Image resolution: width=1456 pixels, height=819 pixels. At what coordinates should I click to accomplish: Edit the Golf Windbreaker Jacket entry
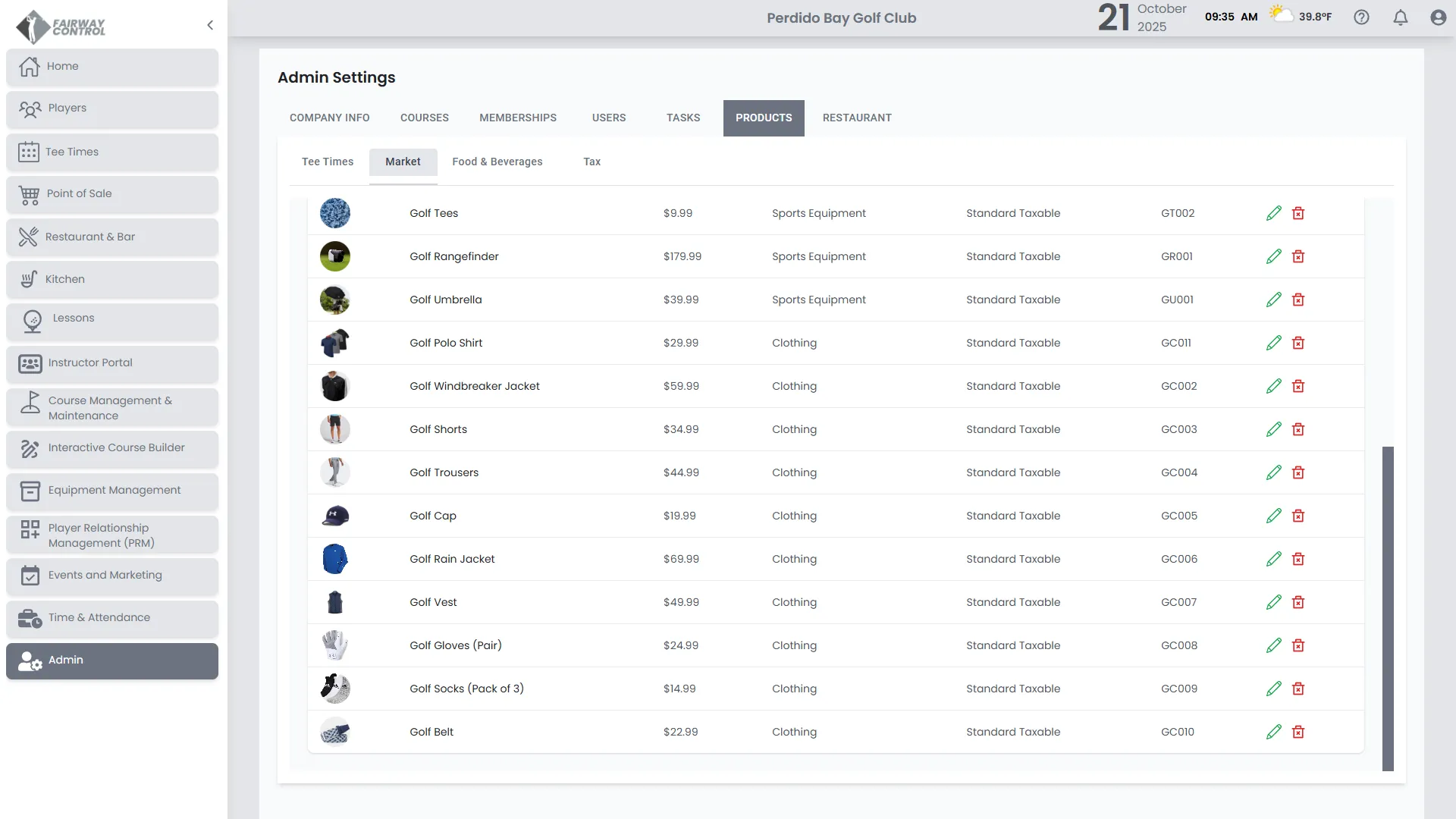(x=1273, y=386)
